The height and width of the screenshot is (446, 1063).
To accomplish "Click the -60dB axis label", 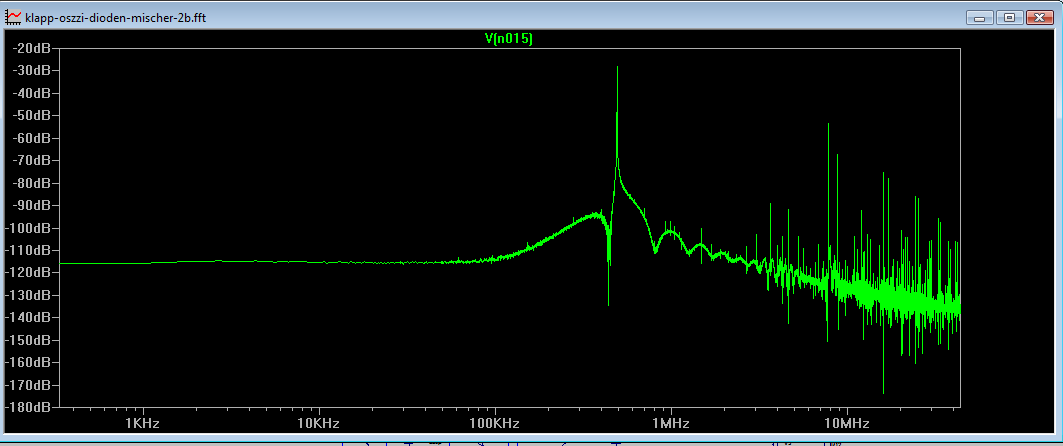I will tap(31, 138).
